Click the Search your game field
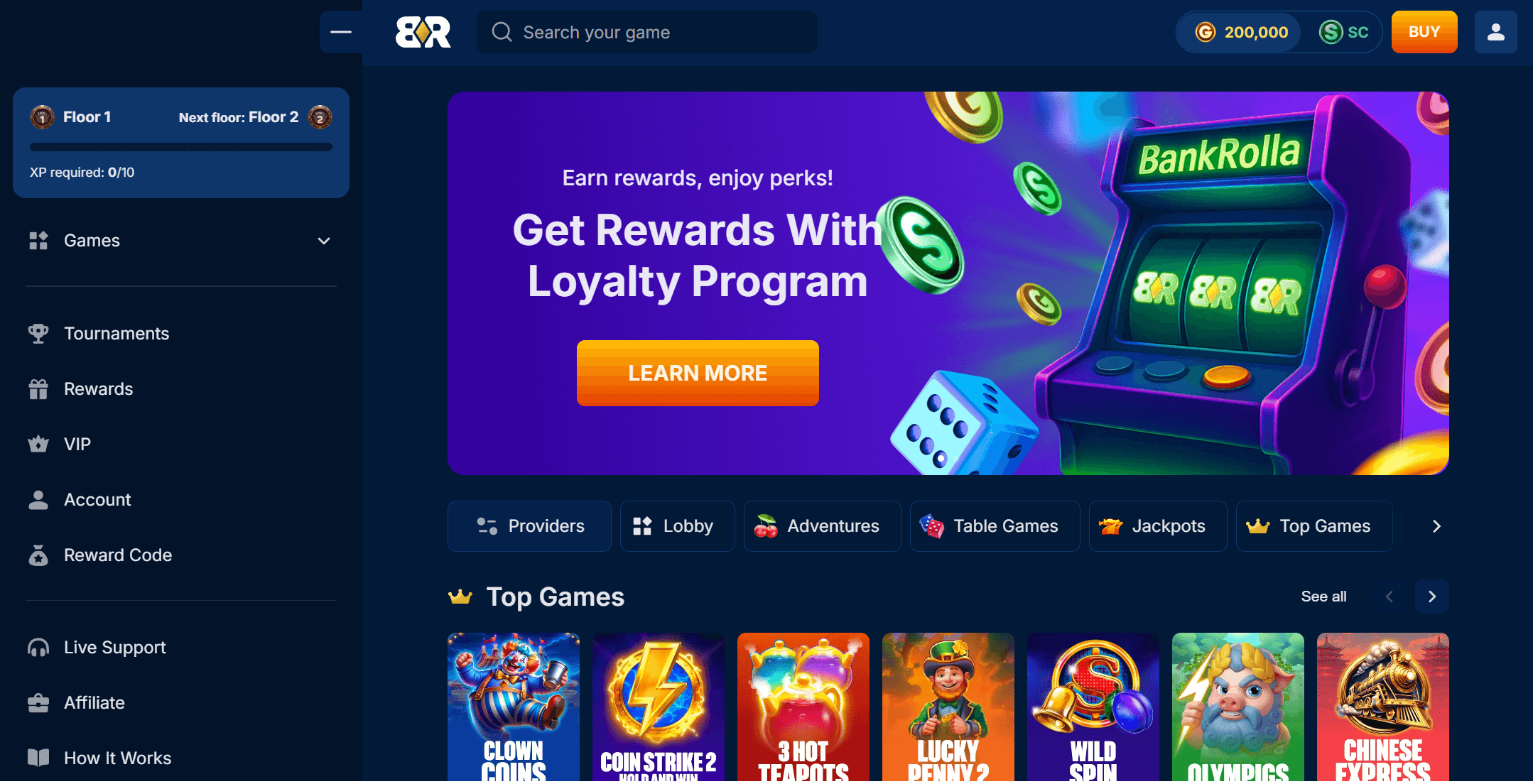The image size is (1533, 784). pyautogui.click(x=646, y=32)
